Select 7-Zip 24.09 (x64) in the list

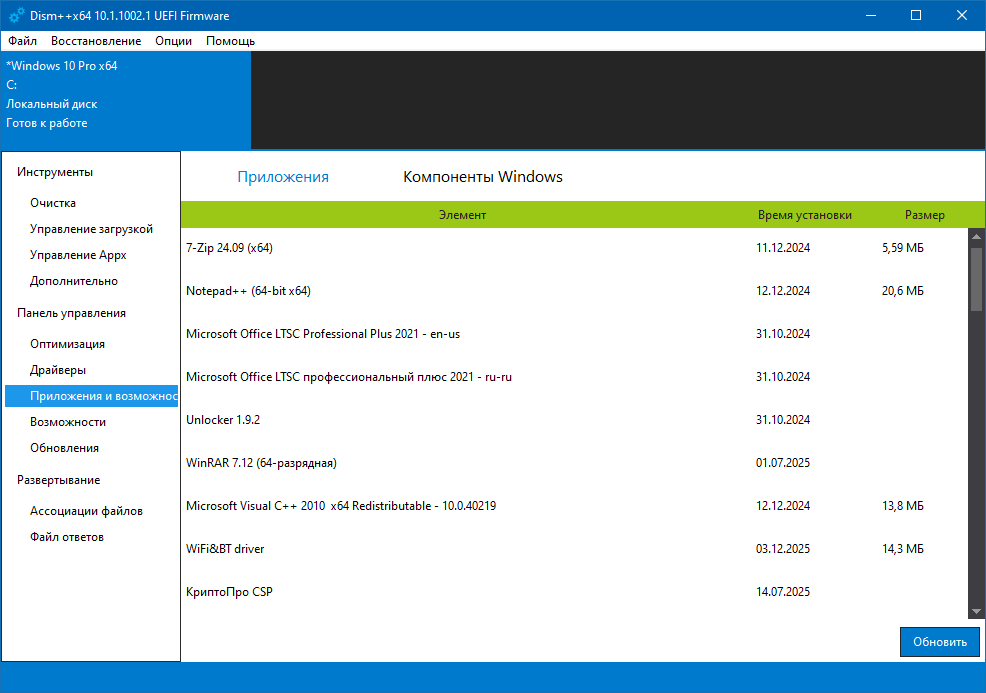229,248
